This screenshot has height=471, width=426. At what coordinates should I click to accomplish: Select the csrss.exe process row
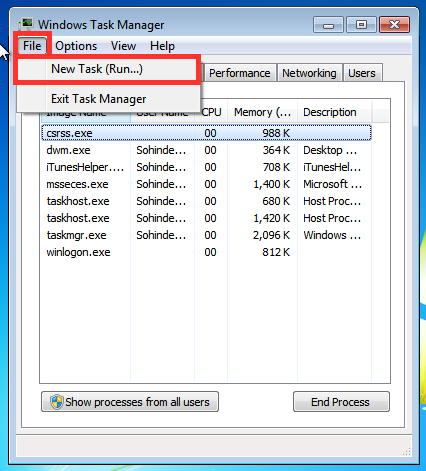[206, 133]
